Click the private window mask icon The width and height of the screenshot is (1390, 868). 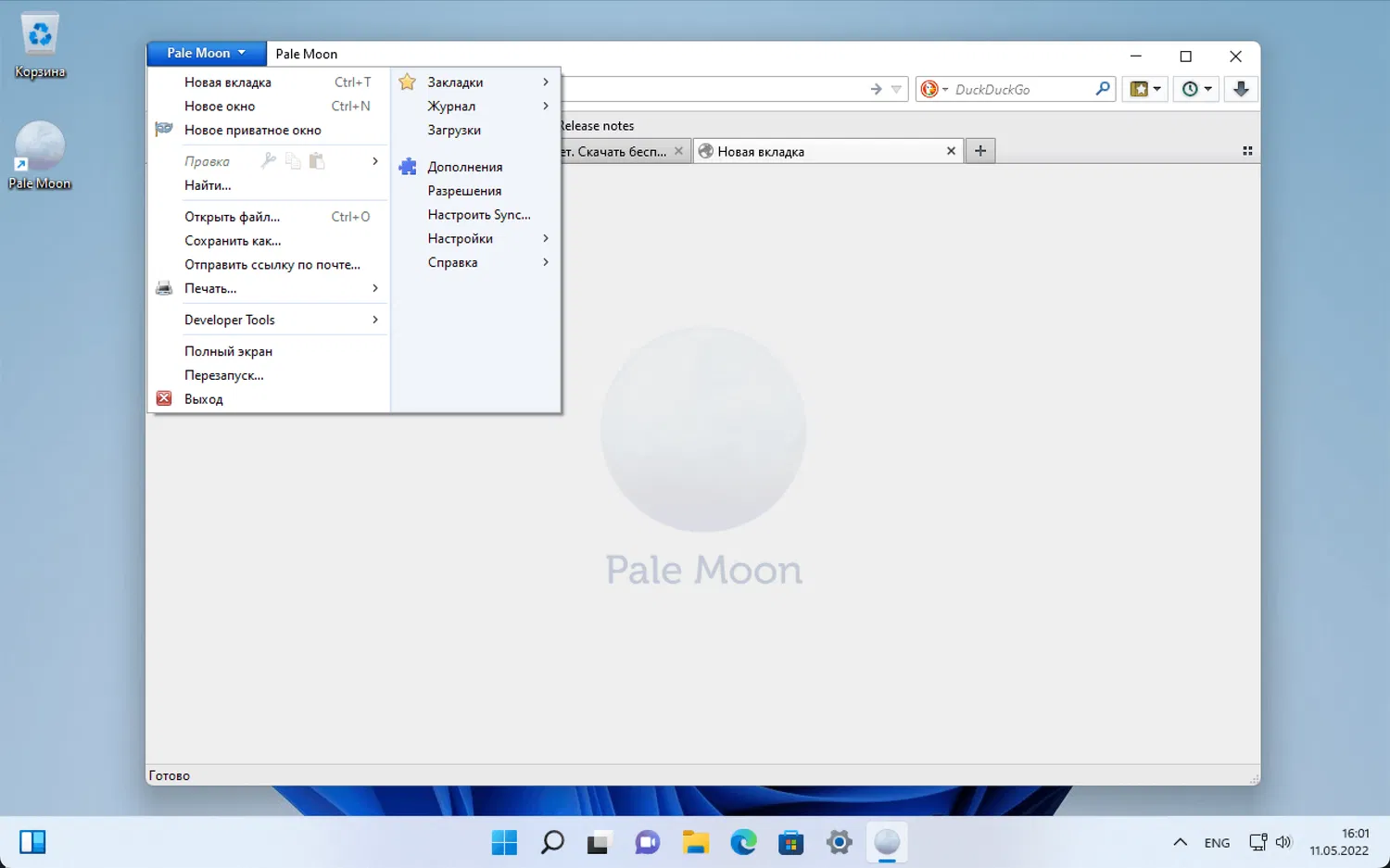coord(164,130)
